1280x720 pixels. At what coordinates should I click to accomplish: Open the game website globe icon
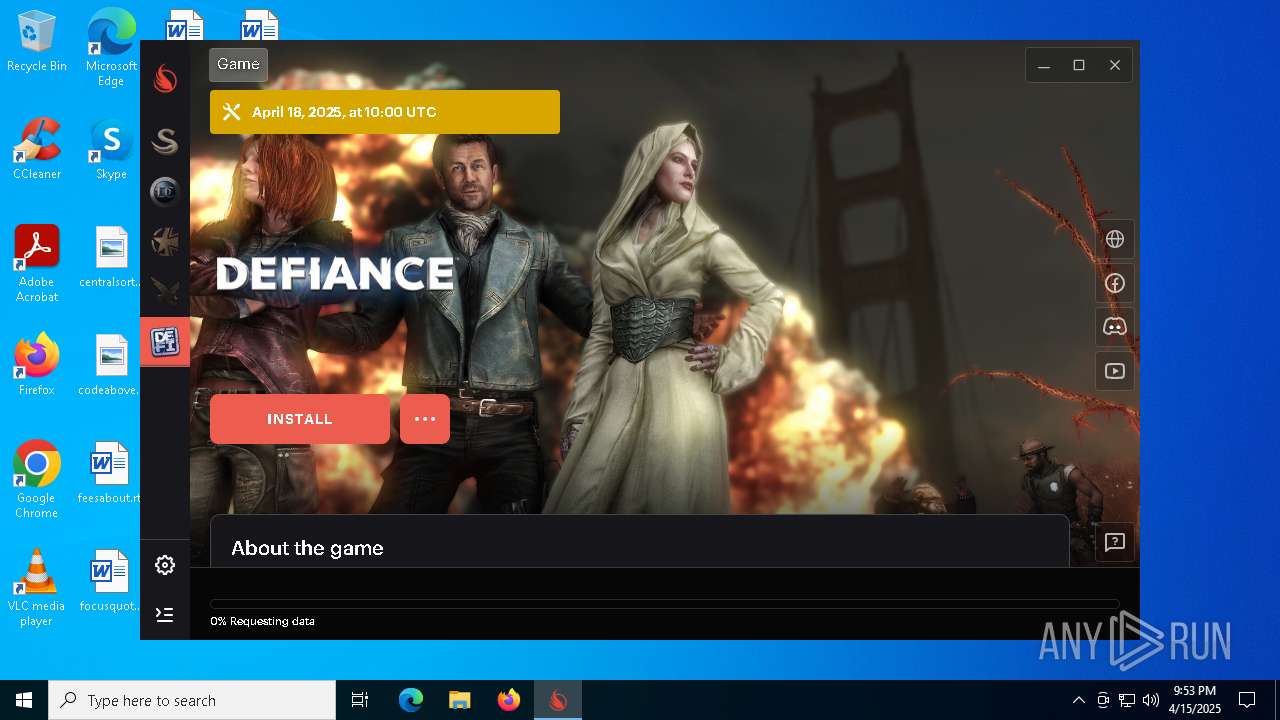coord(1115,239)
